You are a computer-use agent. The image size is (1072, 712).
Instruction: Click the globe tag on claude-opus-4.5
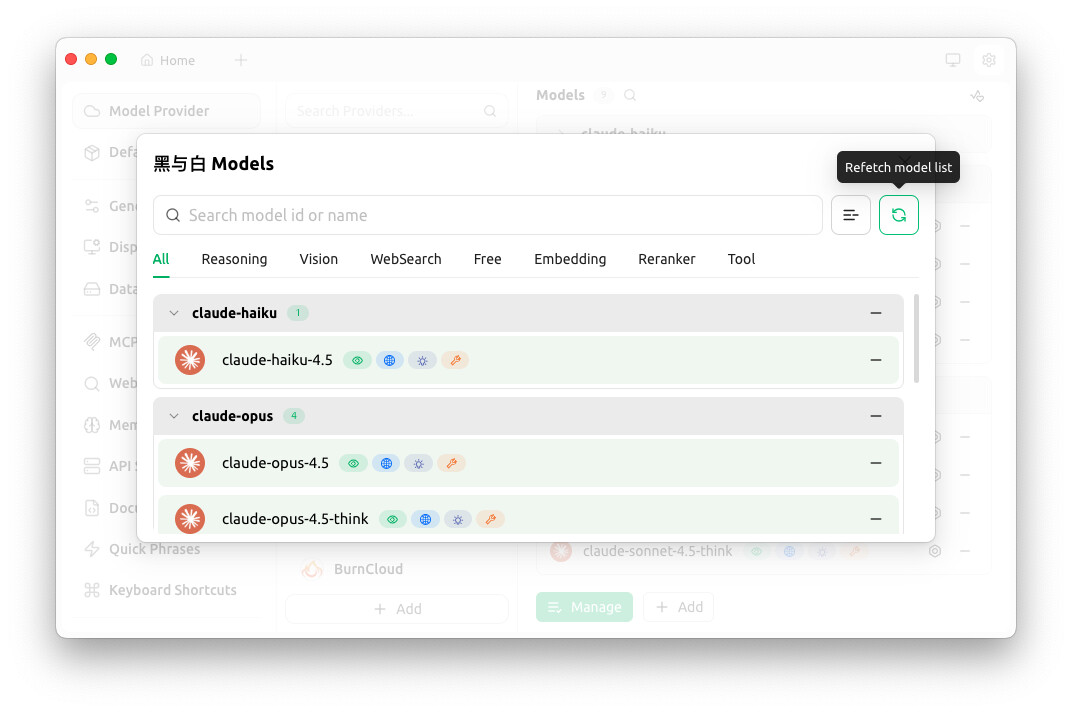click(x=386, y=464)
